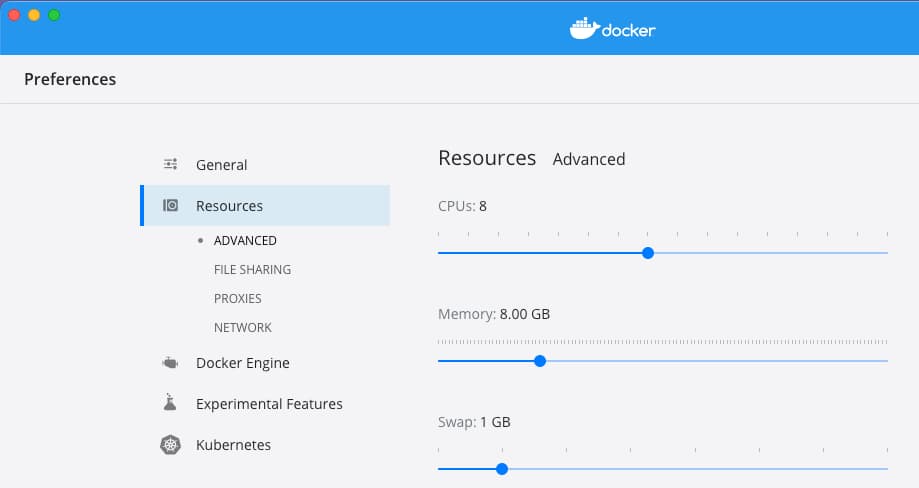Select the ADVANCED resources sub-item

pos(245,240)
